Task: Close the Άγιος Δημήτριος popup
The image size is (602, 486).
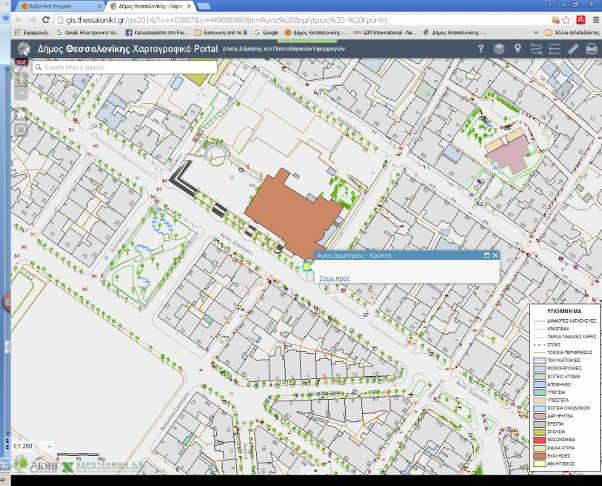Action: [495, 255]
